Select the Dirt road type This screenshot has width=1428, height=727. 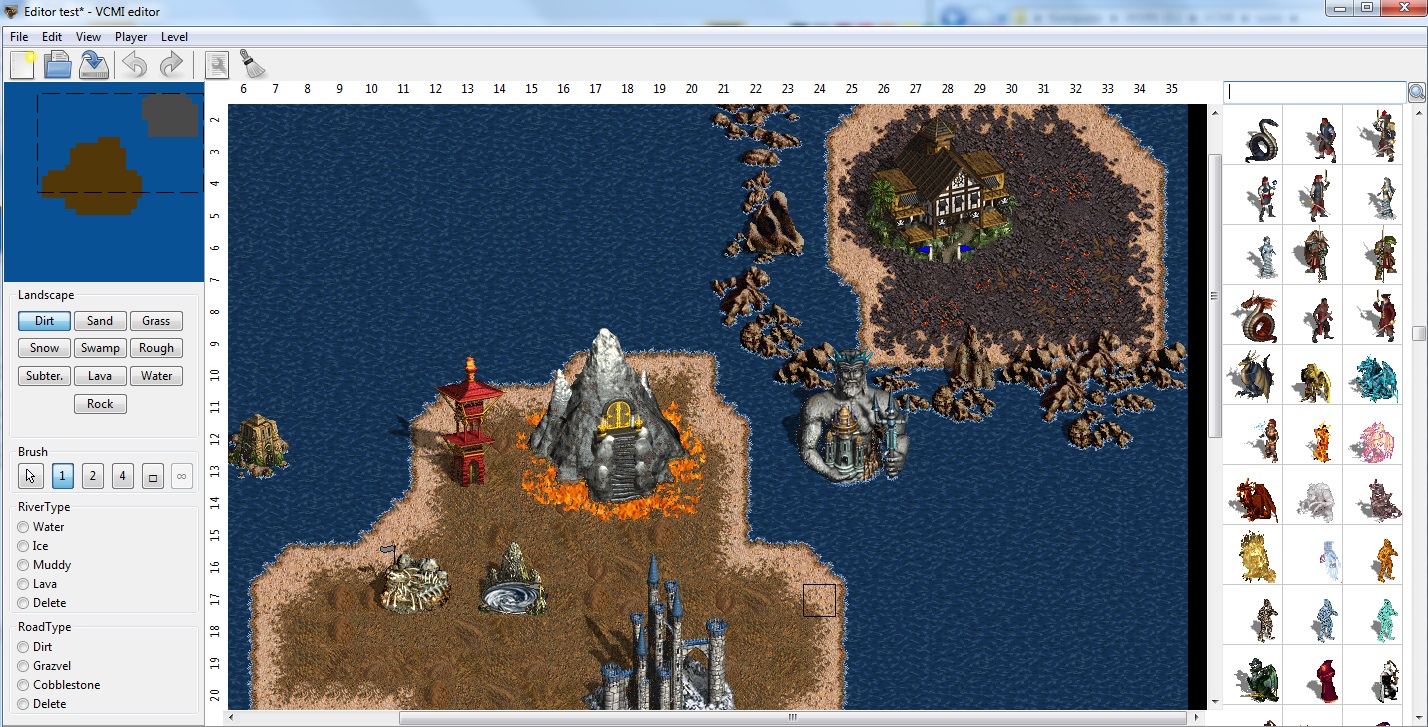(x=34, y=647)
